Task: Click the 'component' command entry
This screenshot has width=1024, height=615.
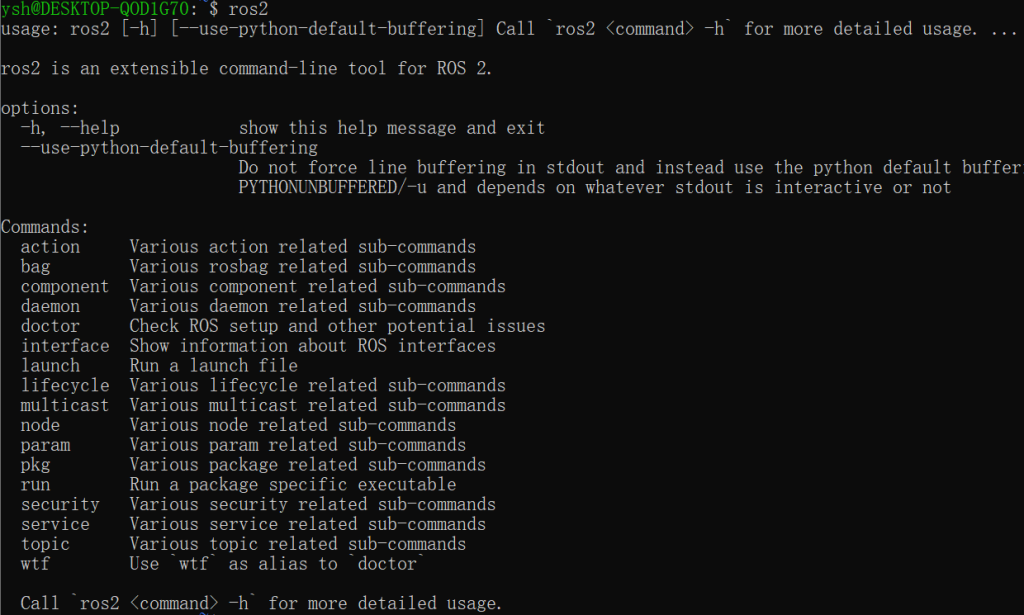Action: [65, 287]
